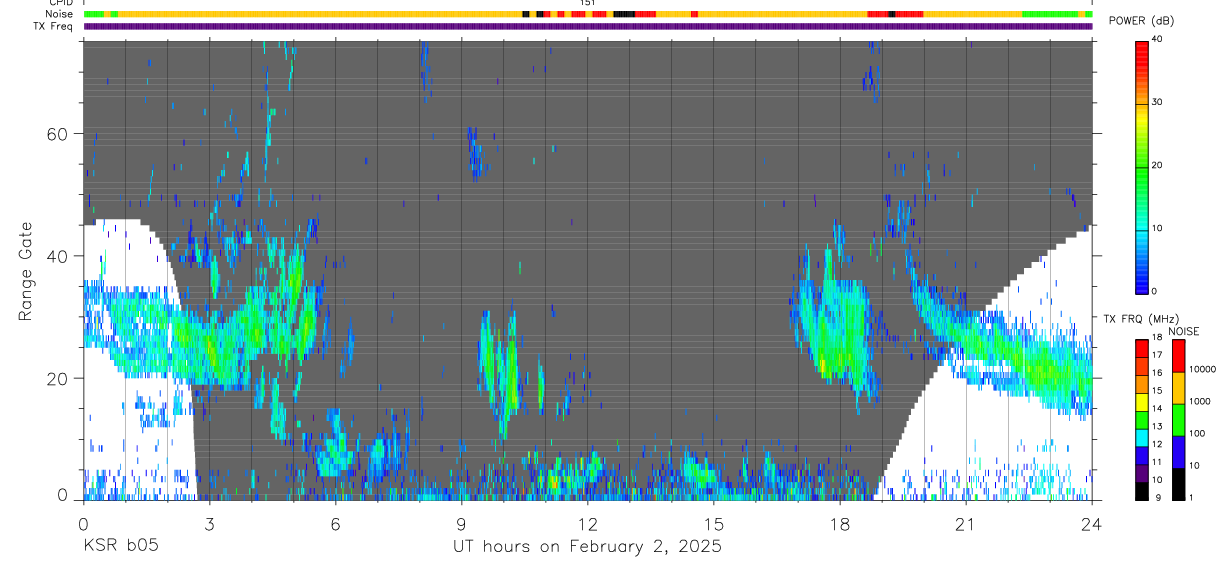Click the 'UT hours on February 2, 2025' axis title
Viewport: 1228px width, 567px height.
(588, 547)
